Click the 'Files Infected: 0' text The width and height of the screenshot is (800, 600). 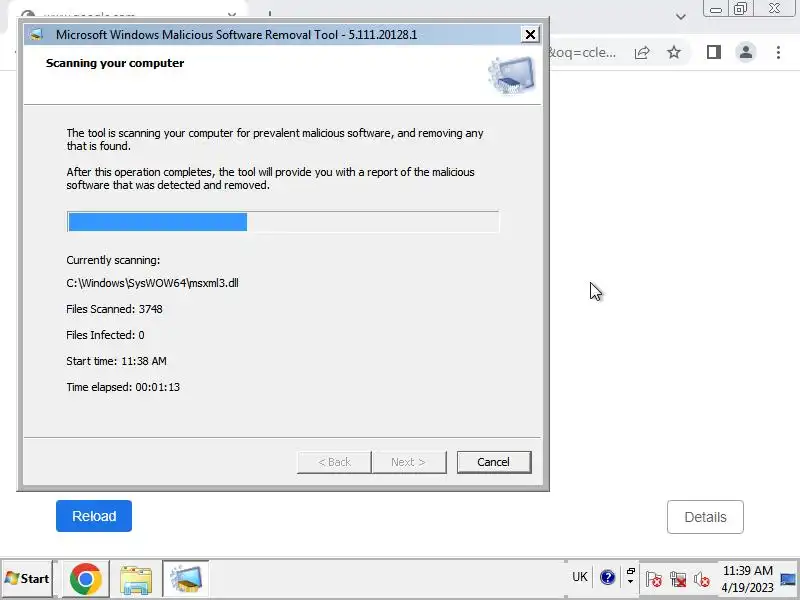pos(105,335)
